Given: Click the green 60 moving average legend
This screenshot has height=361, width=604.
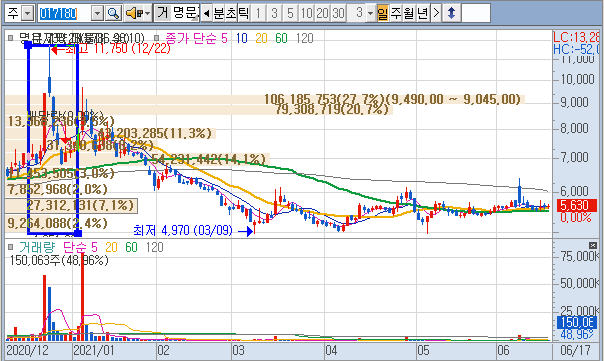Looking at the screenshot, I should coord(281,38).
